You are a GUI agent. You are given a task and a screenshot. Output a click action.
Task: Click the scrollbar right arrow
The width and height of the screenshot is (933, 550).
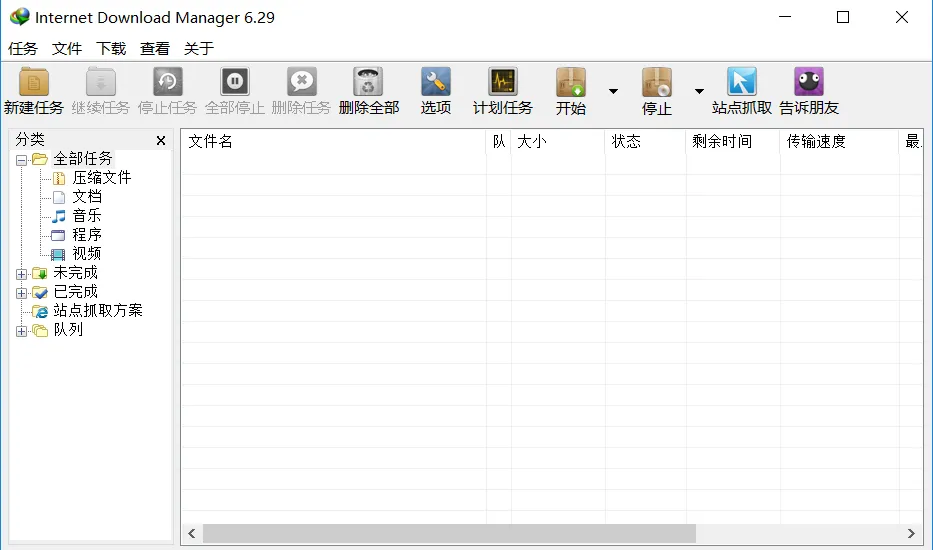click(x=911, y=533)
